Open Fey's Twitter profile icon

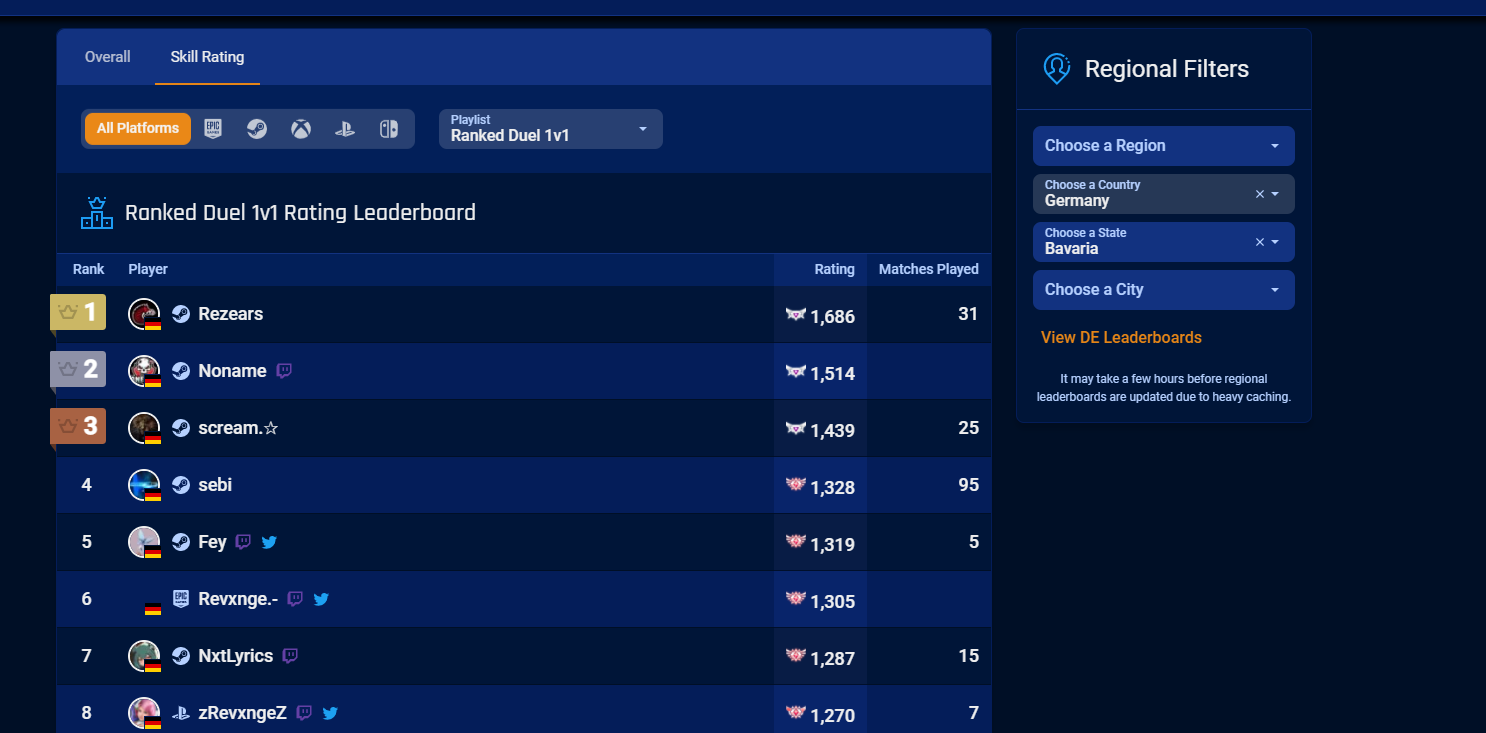[x=269, y=542]
